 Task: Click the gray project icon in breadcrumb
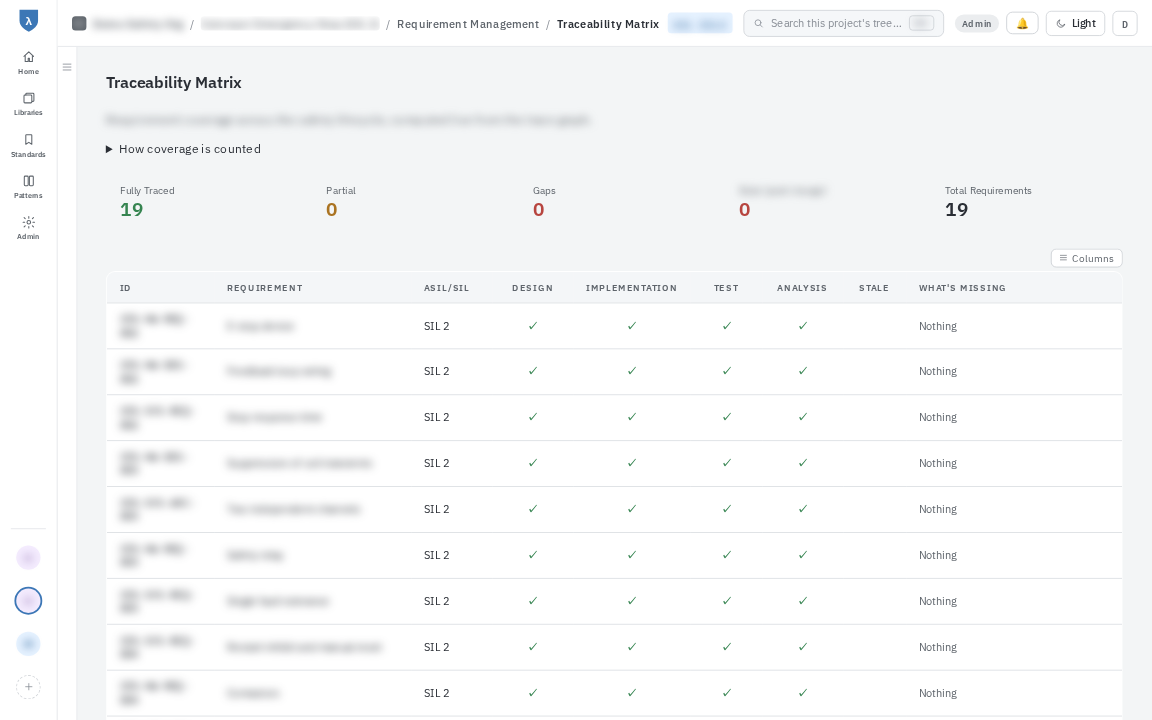tap(79, 24)
